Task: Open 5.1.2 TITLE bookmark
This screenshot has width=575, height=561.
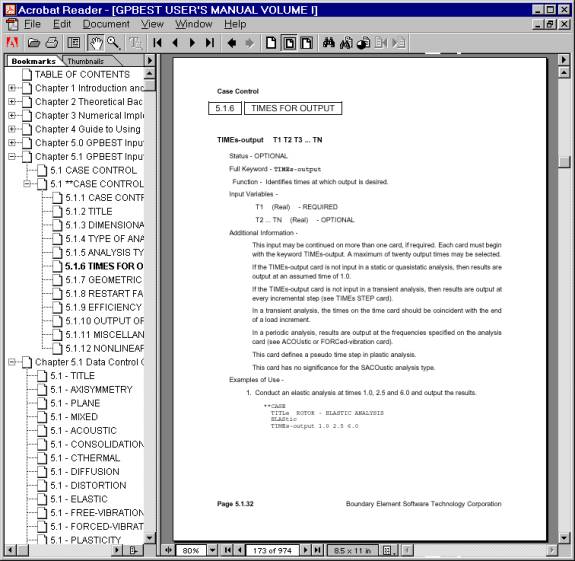Action: (89, 212)
